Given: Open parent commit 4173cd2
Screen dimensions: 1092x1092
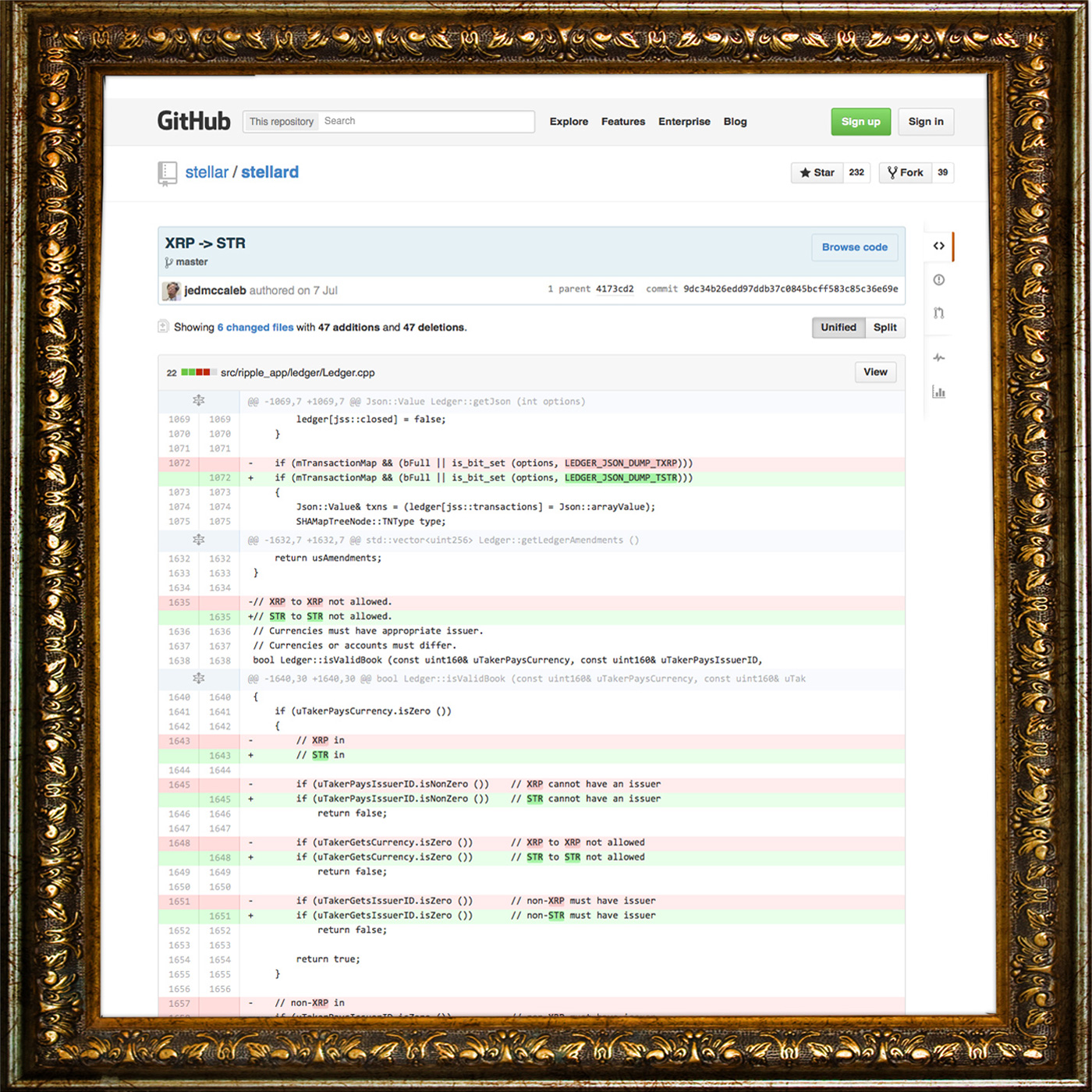Looking at the screenshot, I should (x=615, y=289).
